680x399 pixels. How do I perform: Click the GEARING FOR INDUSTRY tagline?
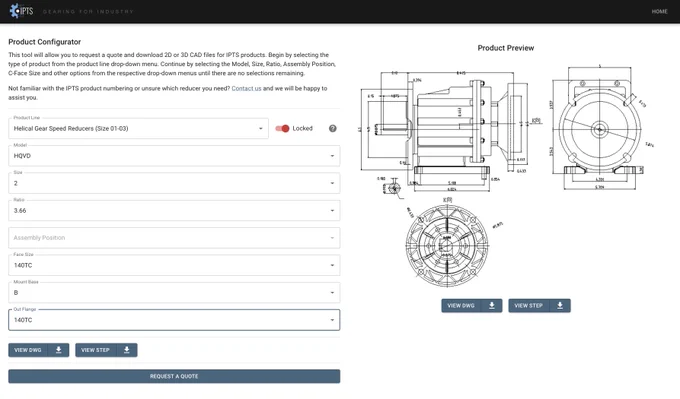(88, 12)
